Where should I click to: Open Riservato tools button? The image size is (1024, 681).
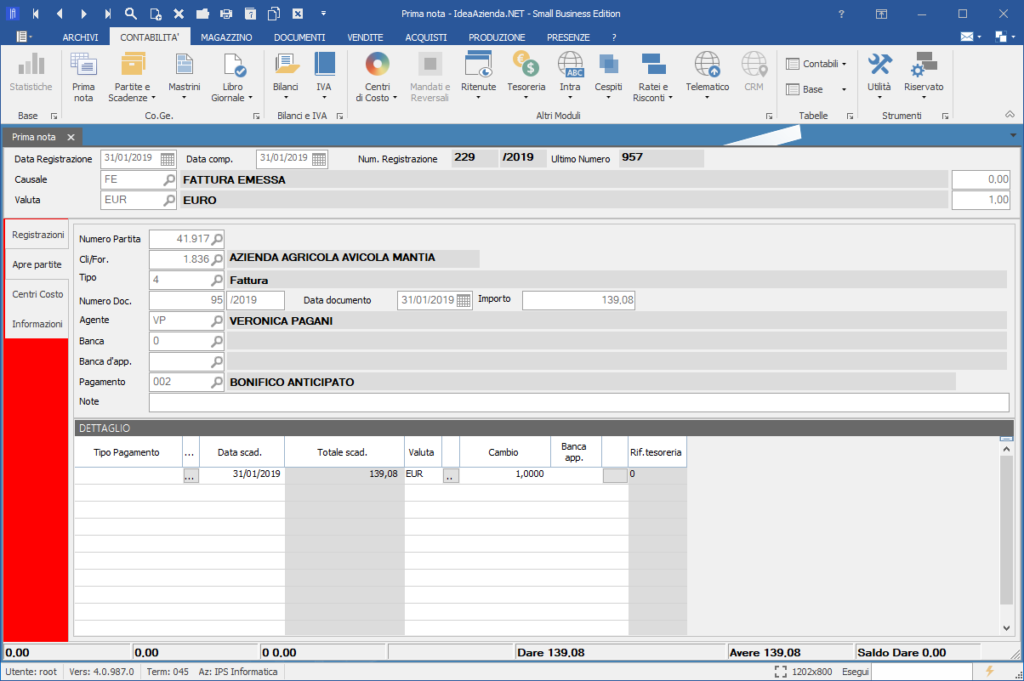click(x=923, y=76)
